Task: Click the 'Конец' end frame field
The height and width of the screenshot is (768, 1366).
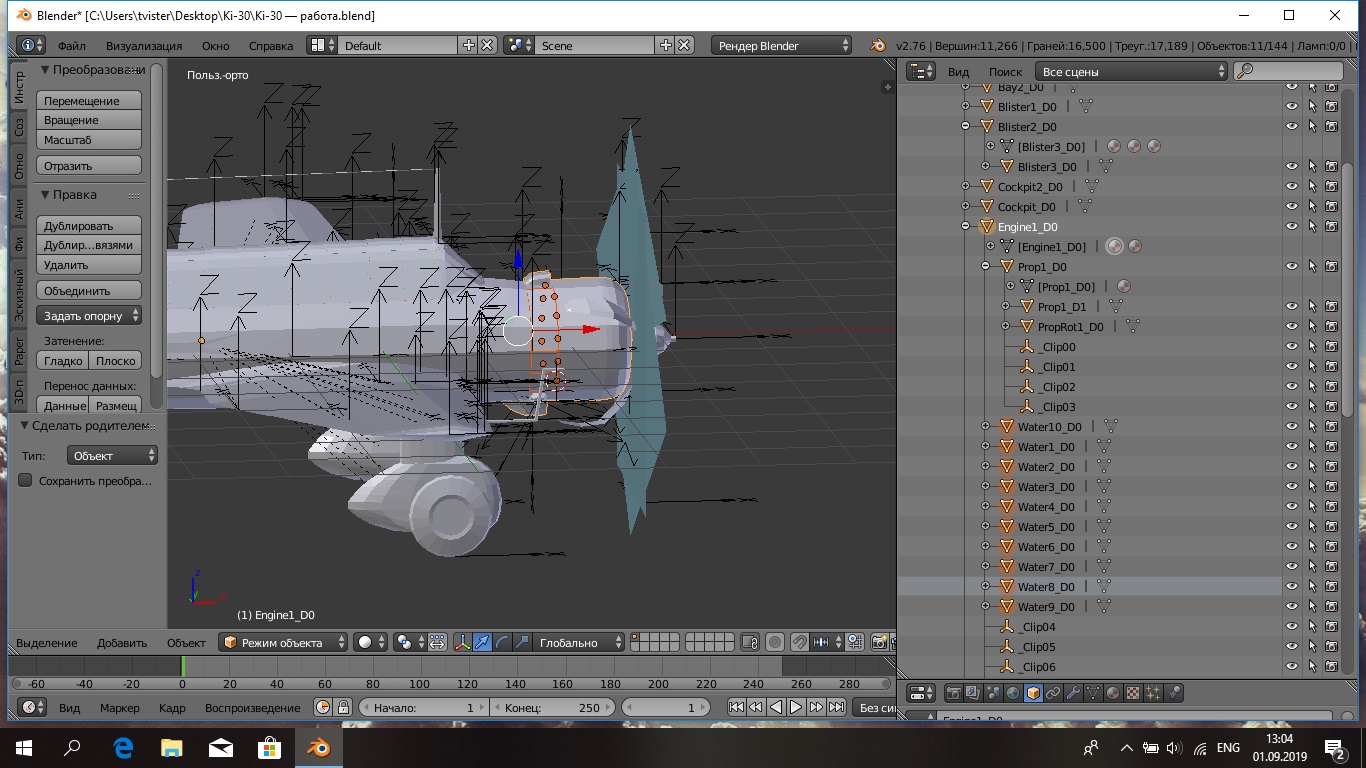Action: tap(552, 707)
